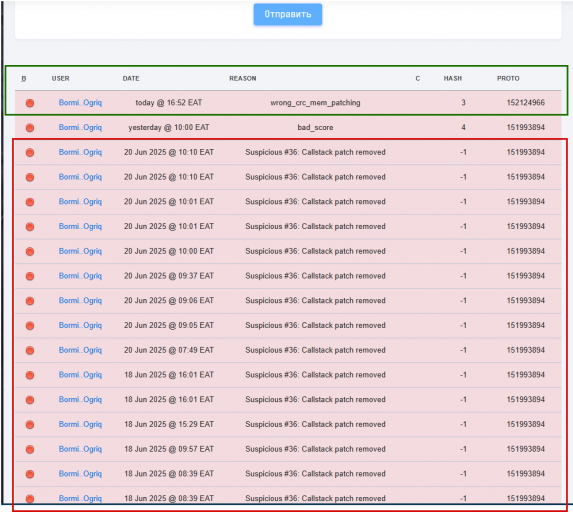Select the date '20 Jun 2025 @ 10:00 EAT'
This screenshot has height=512, width=573.
pos(169,251)
